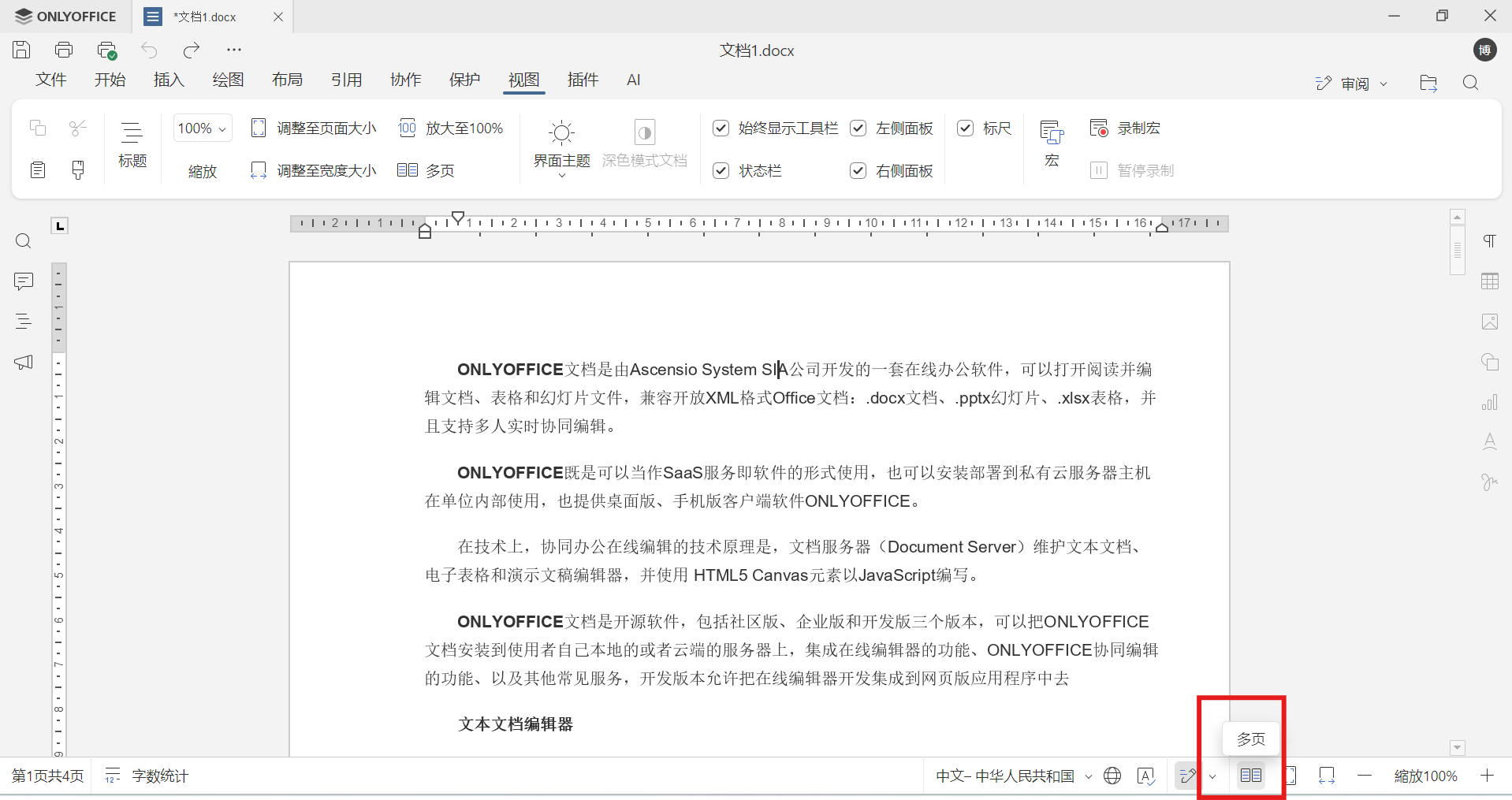This screenshot has width=1512, height=800.
Task: Open the headings navigation panel
Action: click(23, 321)
